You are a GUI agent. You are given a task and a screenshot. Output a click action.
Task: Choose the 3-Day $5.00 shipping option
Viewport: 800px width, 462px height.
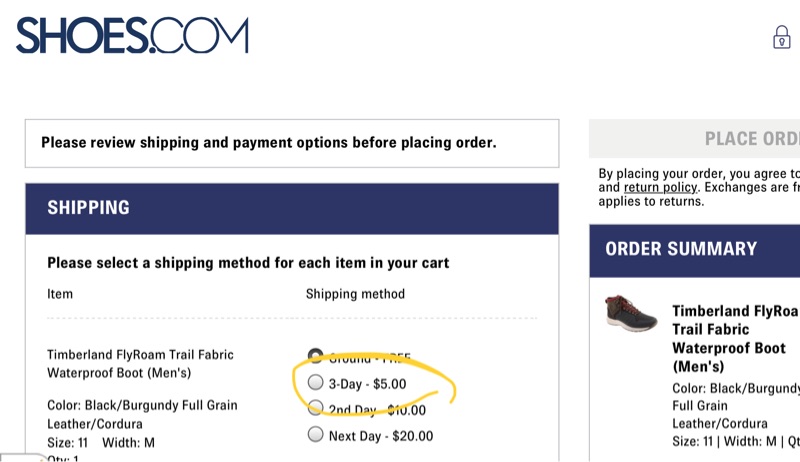(x=316, y=382)
